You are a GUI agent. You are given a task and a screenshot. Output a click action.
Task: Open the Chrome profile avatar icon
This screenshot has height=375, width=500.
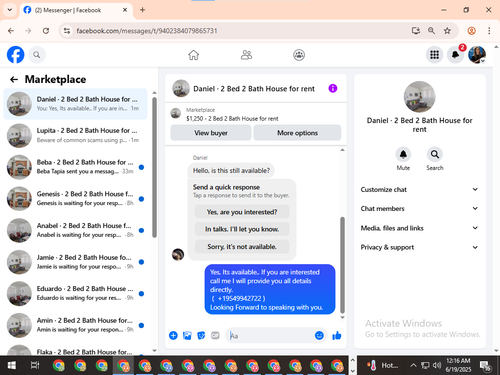[471, 31]
